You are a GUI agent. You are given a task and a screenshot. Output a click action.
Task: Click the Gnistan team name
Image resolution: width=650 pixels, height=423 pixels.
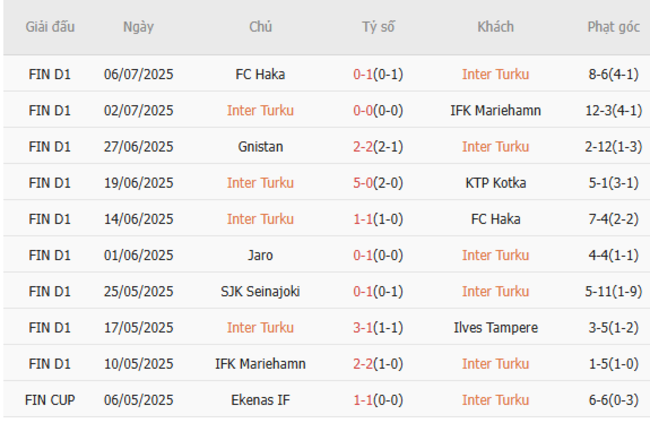click(260, 147)
